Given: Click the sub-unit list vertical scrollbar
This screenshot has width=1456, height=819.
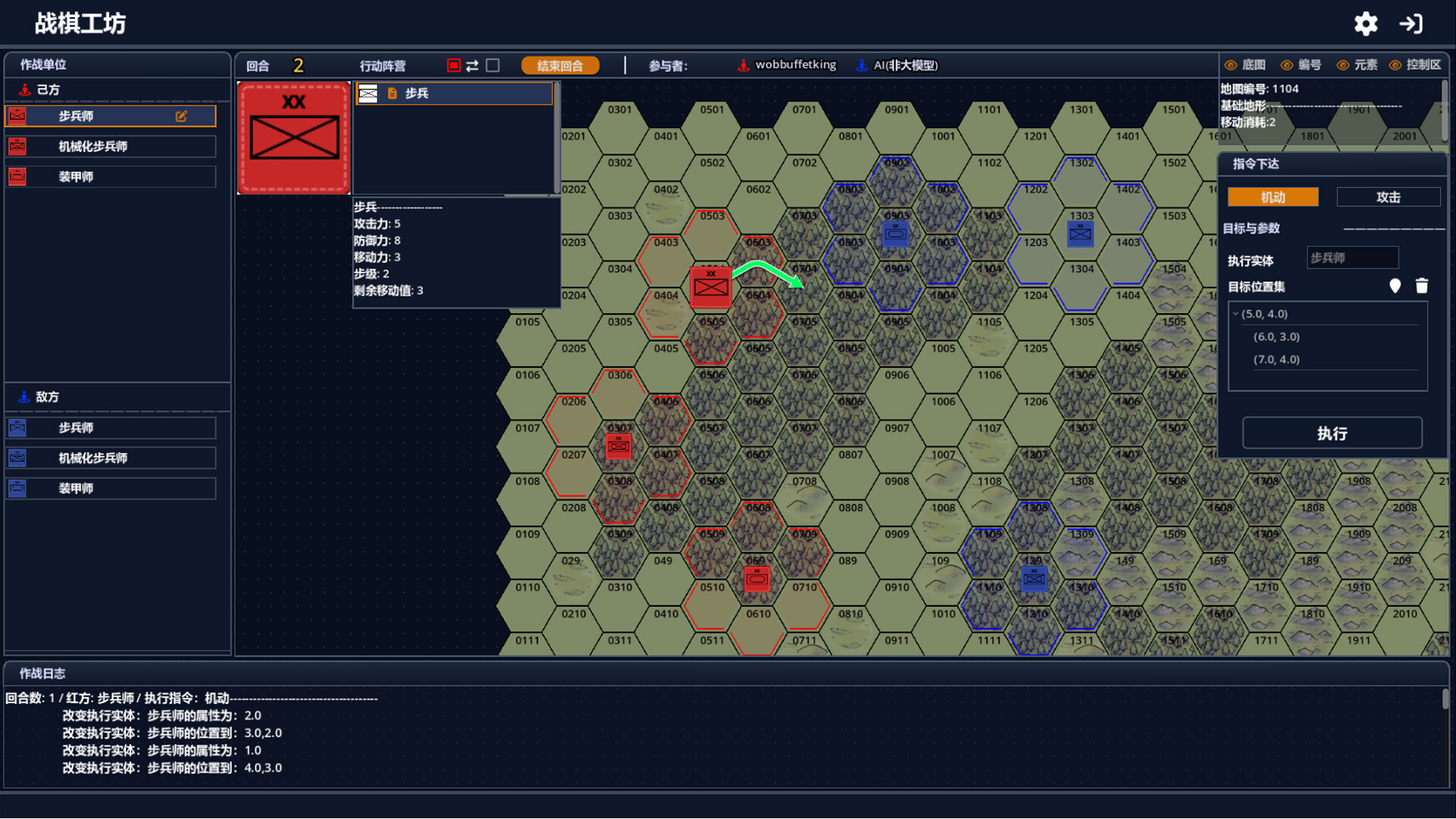Looking at the screenshot, I should 557,136.
